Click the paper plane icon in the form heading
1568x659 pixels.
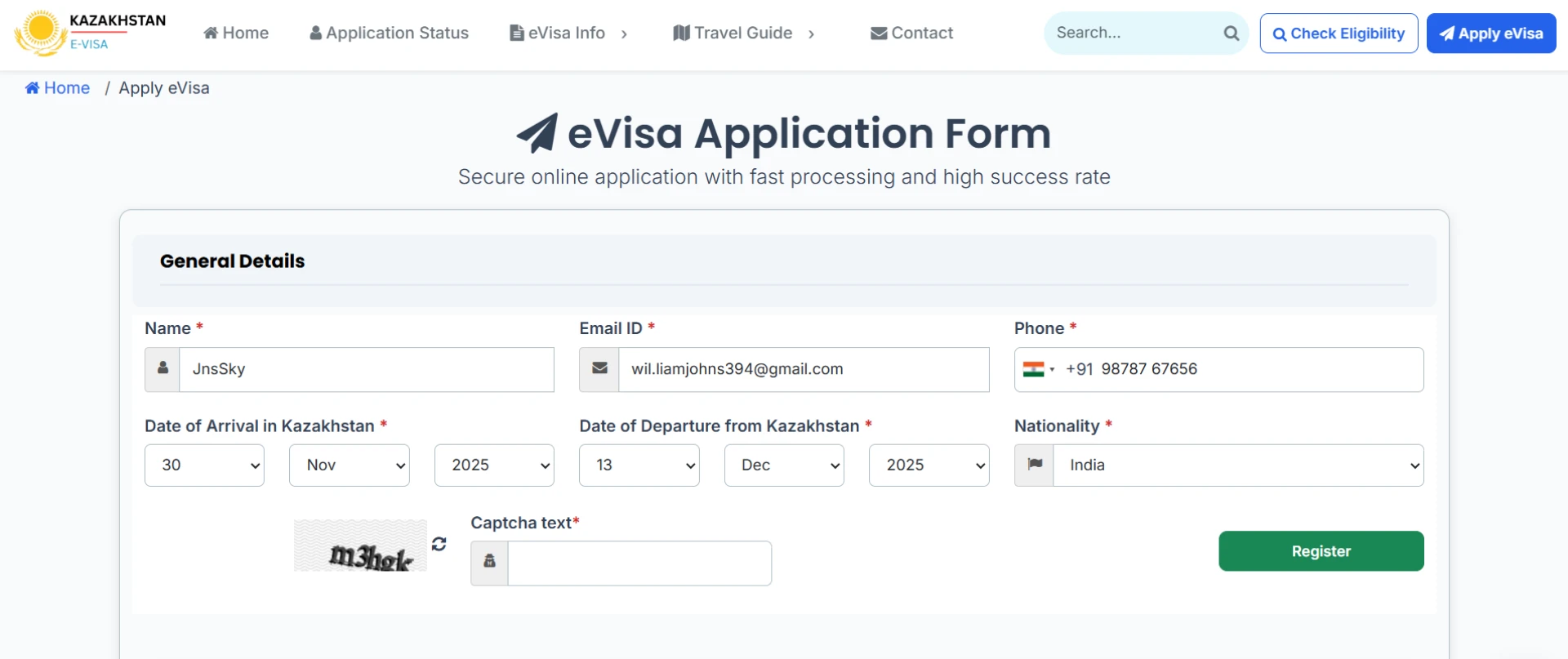click(x=537, y=132)
